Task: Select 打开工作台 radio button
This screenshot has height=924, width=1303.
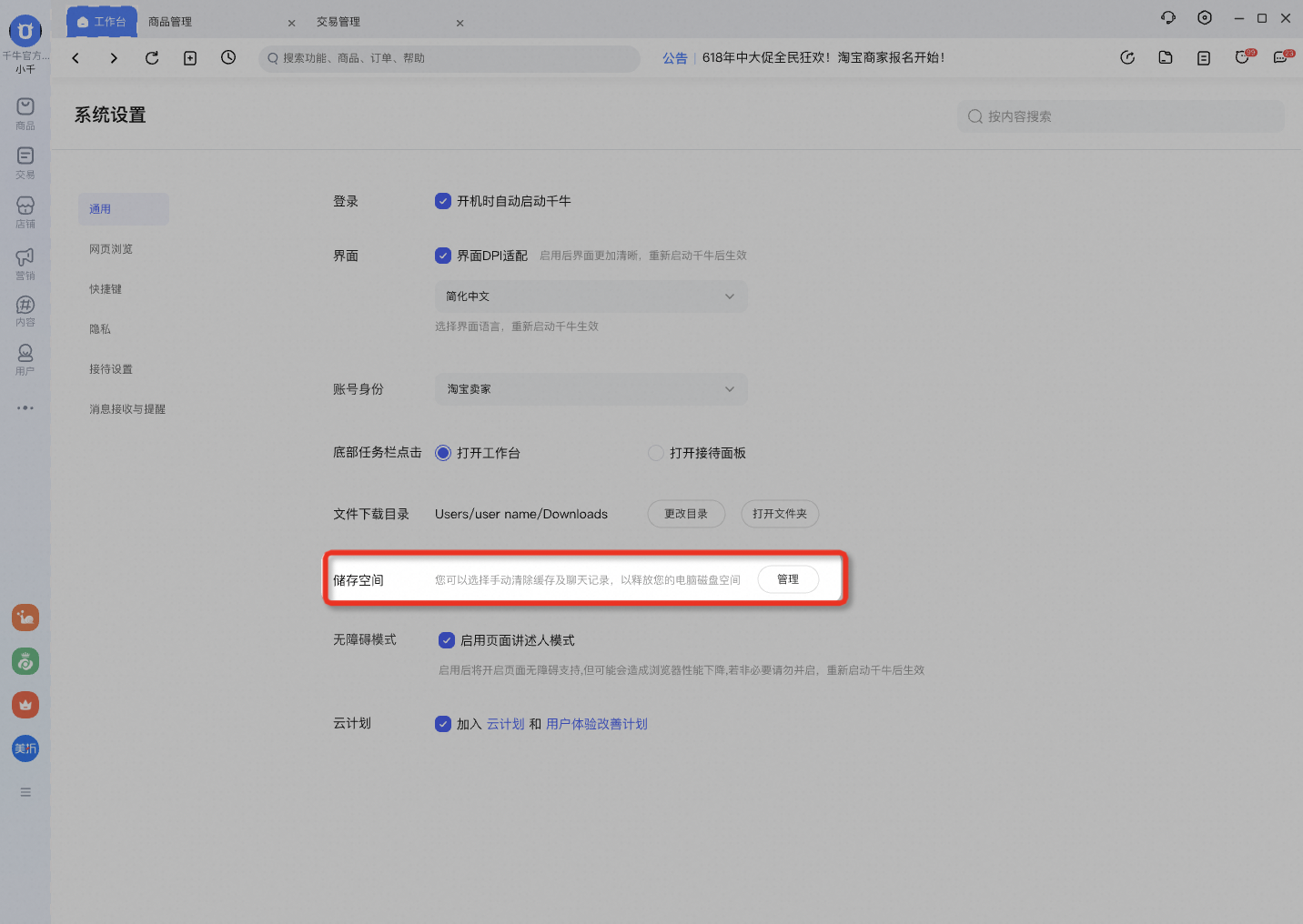Action: coord(443,453)
